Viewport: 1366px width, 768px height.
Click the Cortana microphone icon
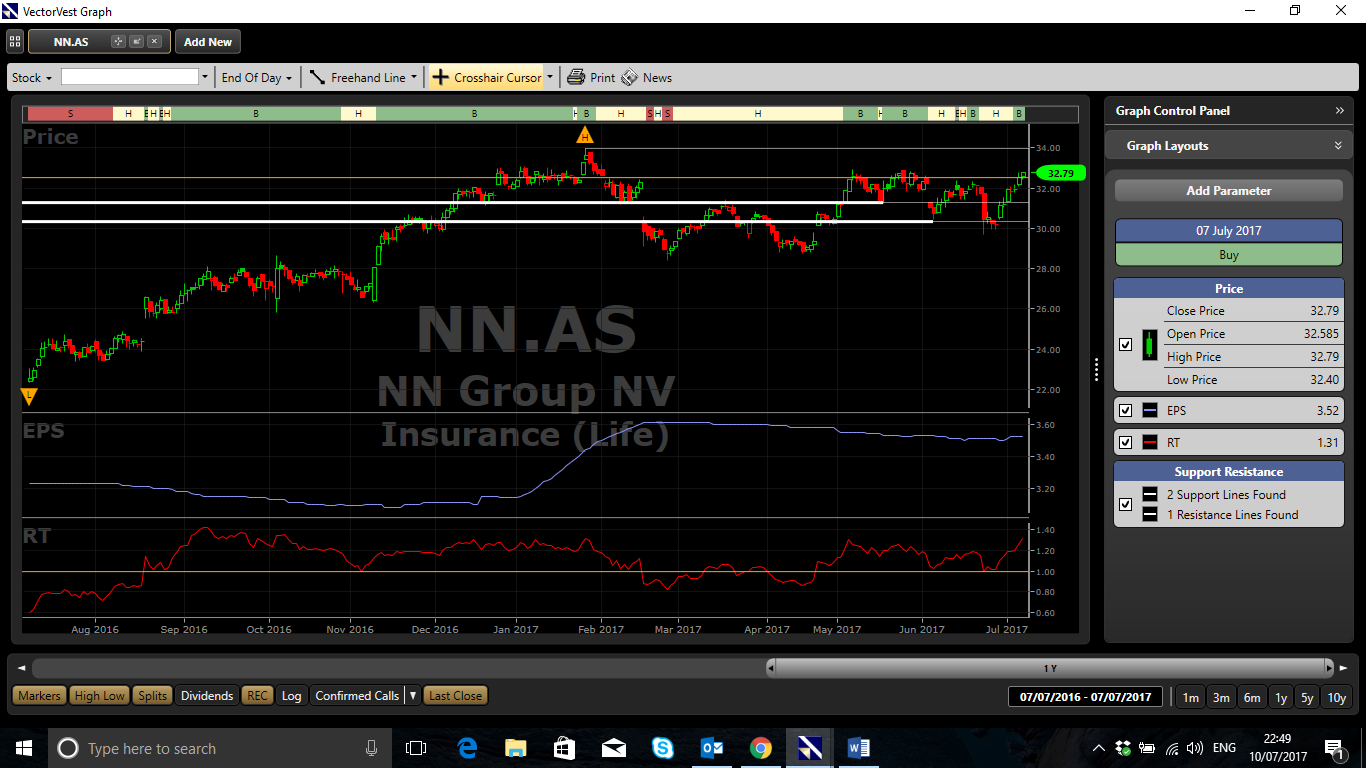372,748
